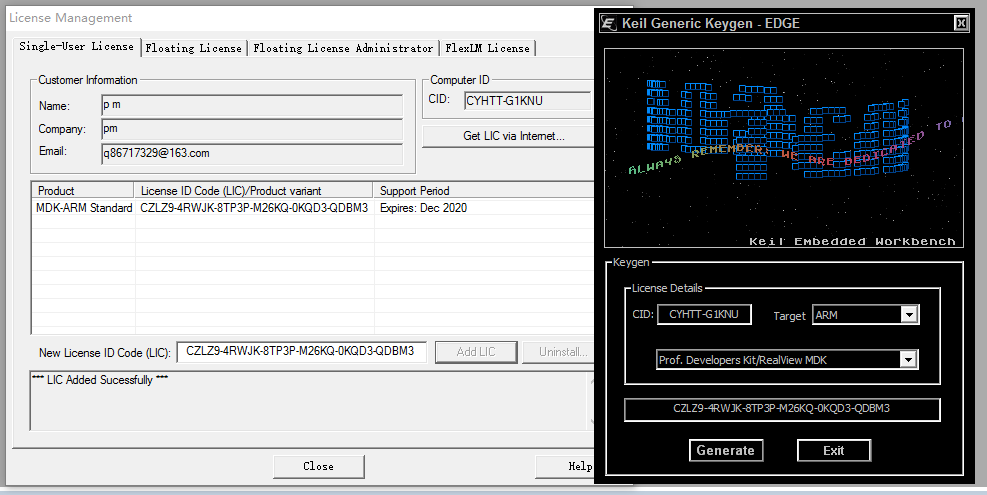Image resolution: width=987 pixels, height=495 pixels.
Task: Click the Email field with the 163.com address
Action: tap(252, 154)
